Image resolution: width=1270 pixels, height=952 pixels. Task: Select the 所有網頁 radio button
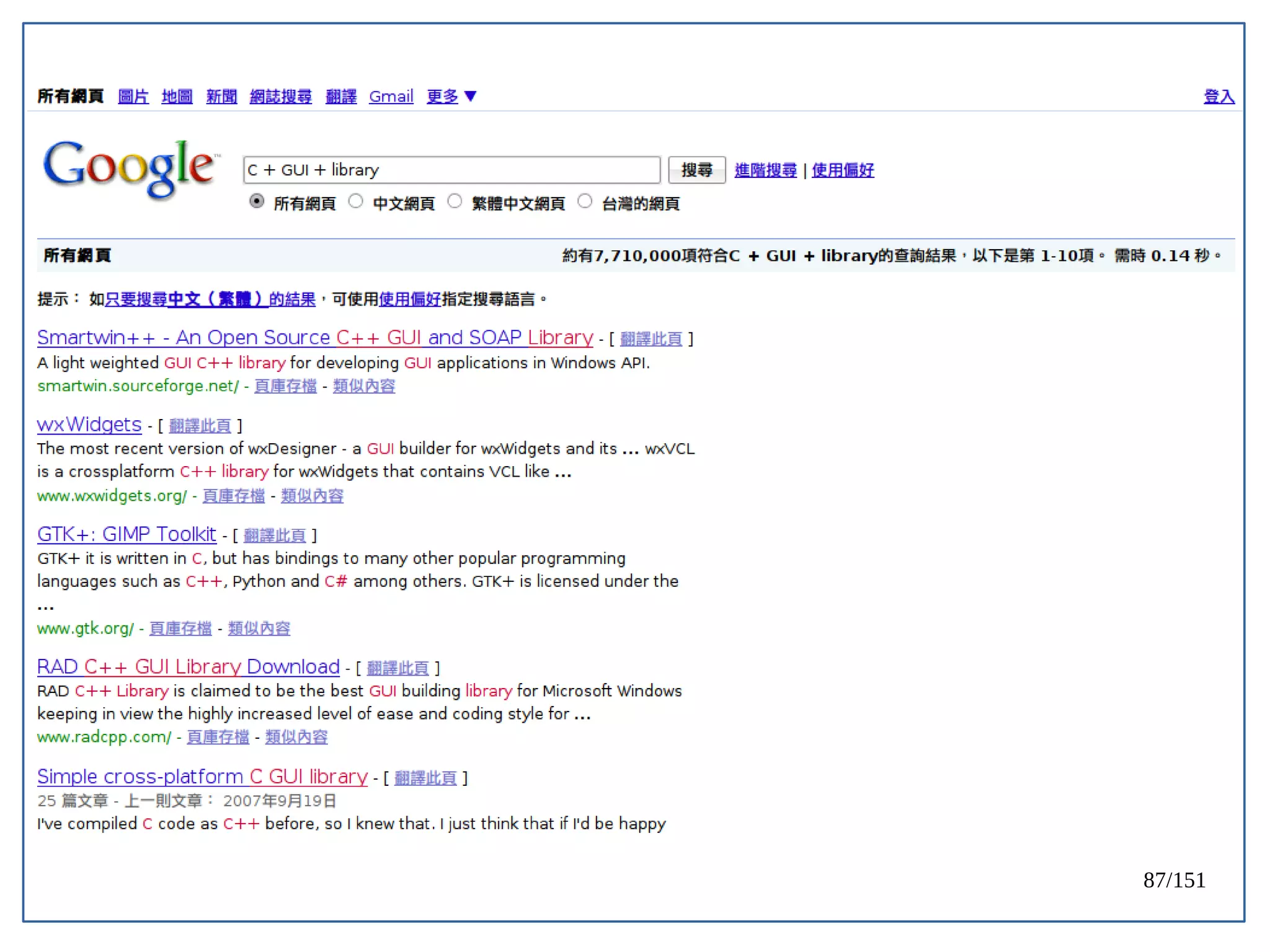pos(257,201)
